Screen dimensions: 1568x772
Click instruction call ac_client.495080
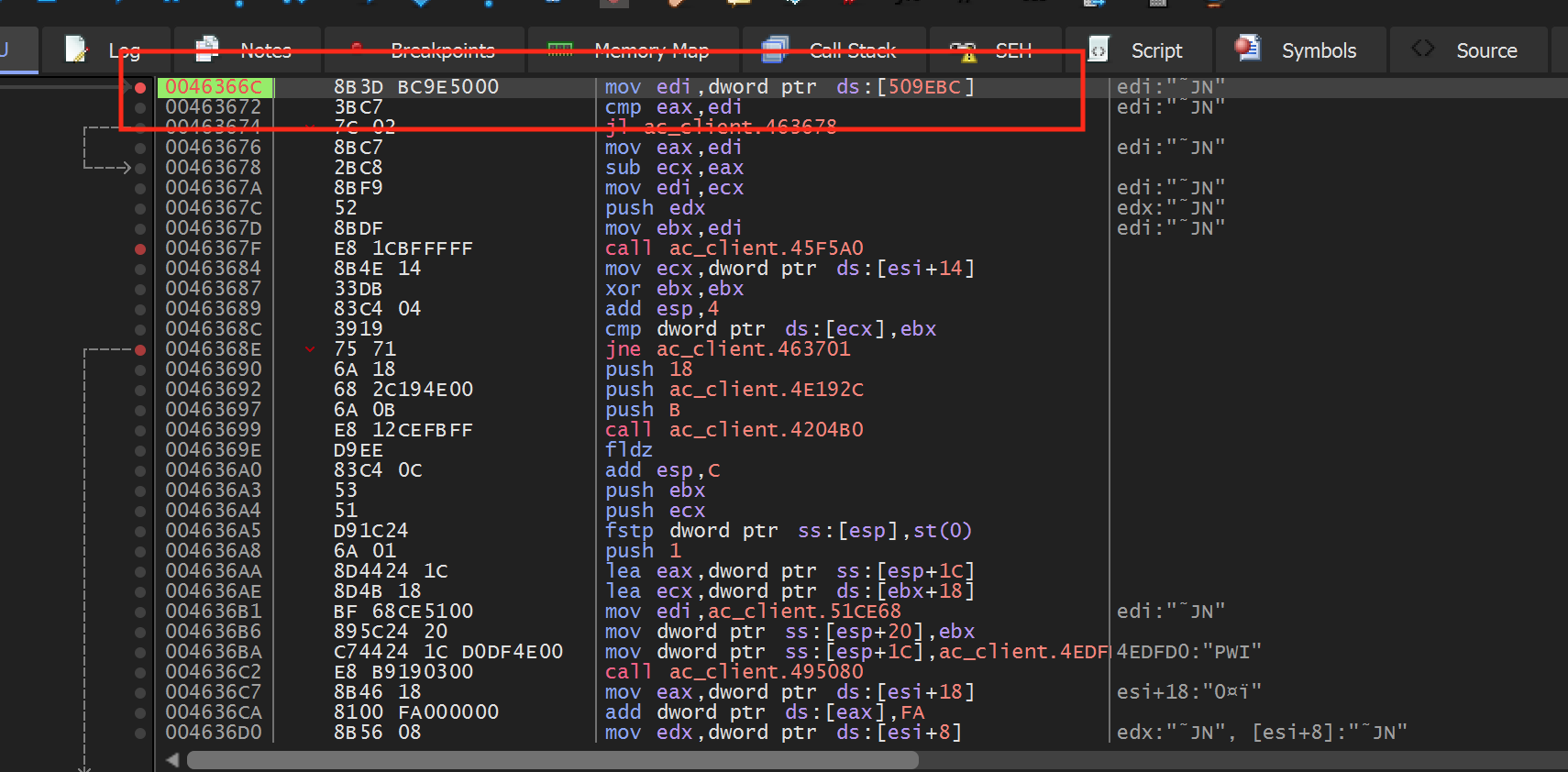[734, 672]
